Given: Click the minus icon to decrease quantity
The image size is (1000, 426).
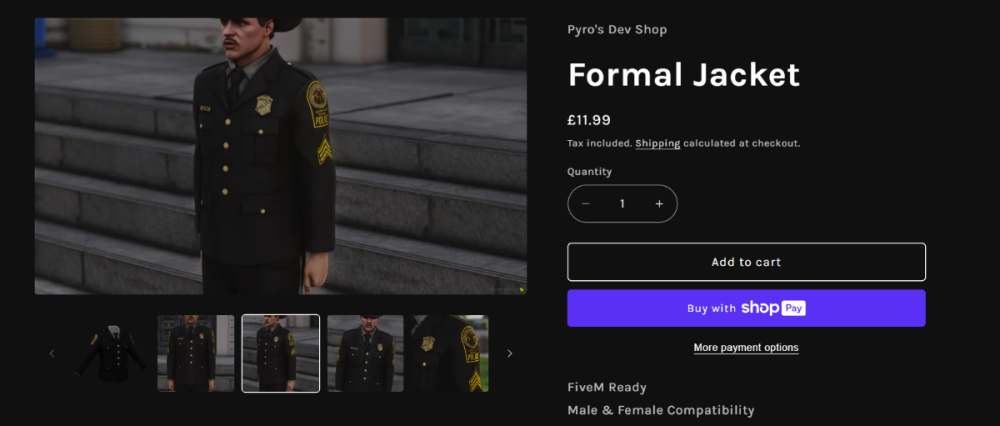Looking at the screenshot, I should [x=586, y=204].
